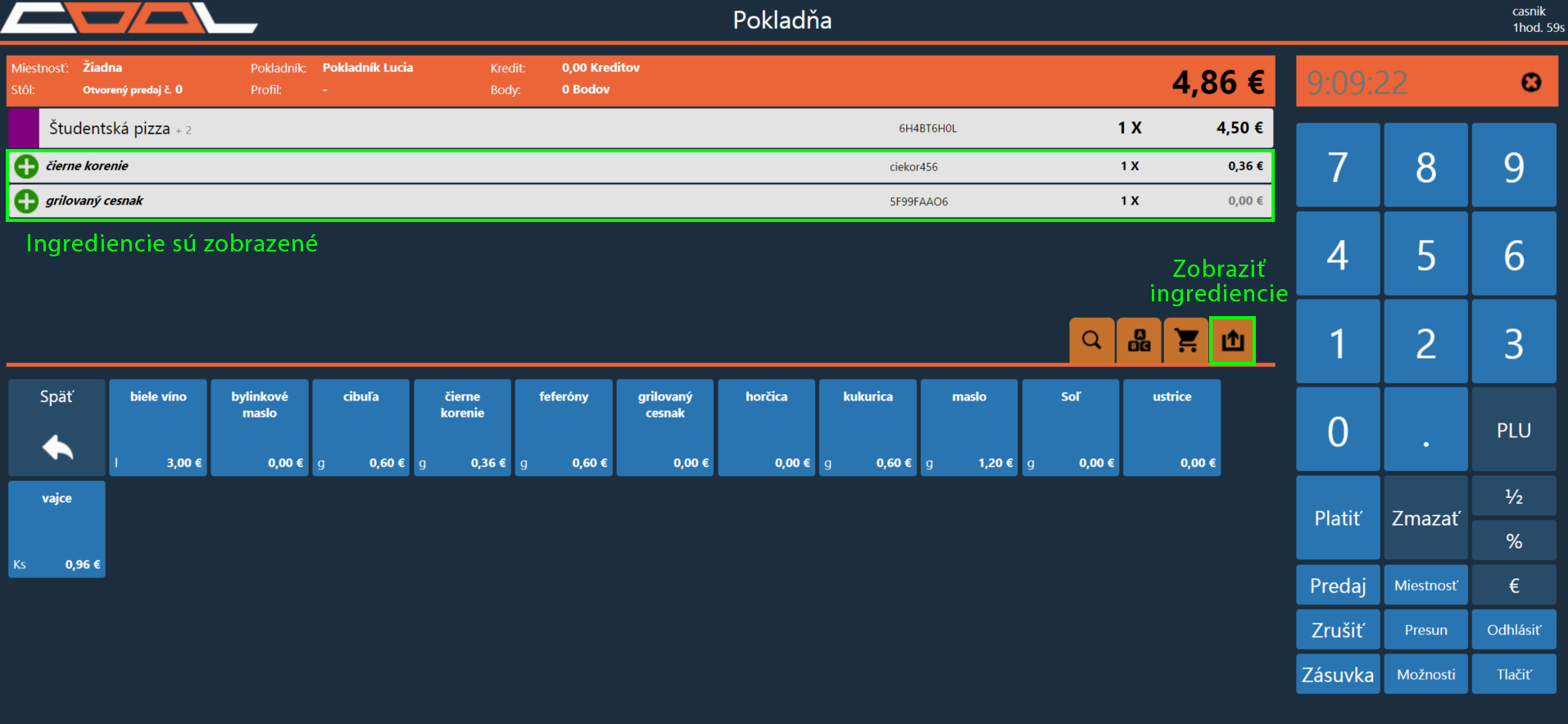Toggle the show ingredients icon
The height and width of the screenshot is (724, 1568).
coord(1233,340)
